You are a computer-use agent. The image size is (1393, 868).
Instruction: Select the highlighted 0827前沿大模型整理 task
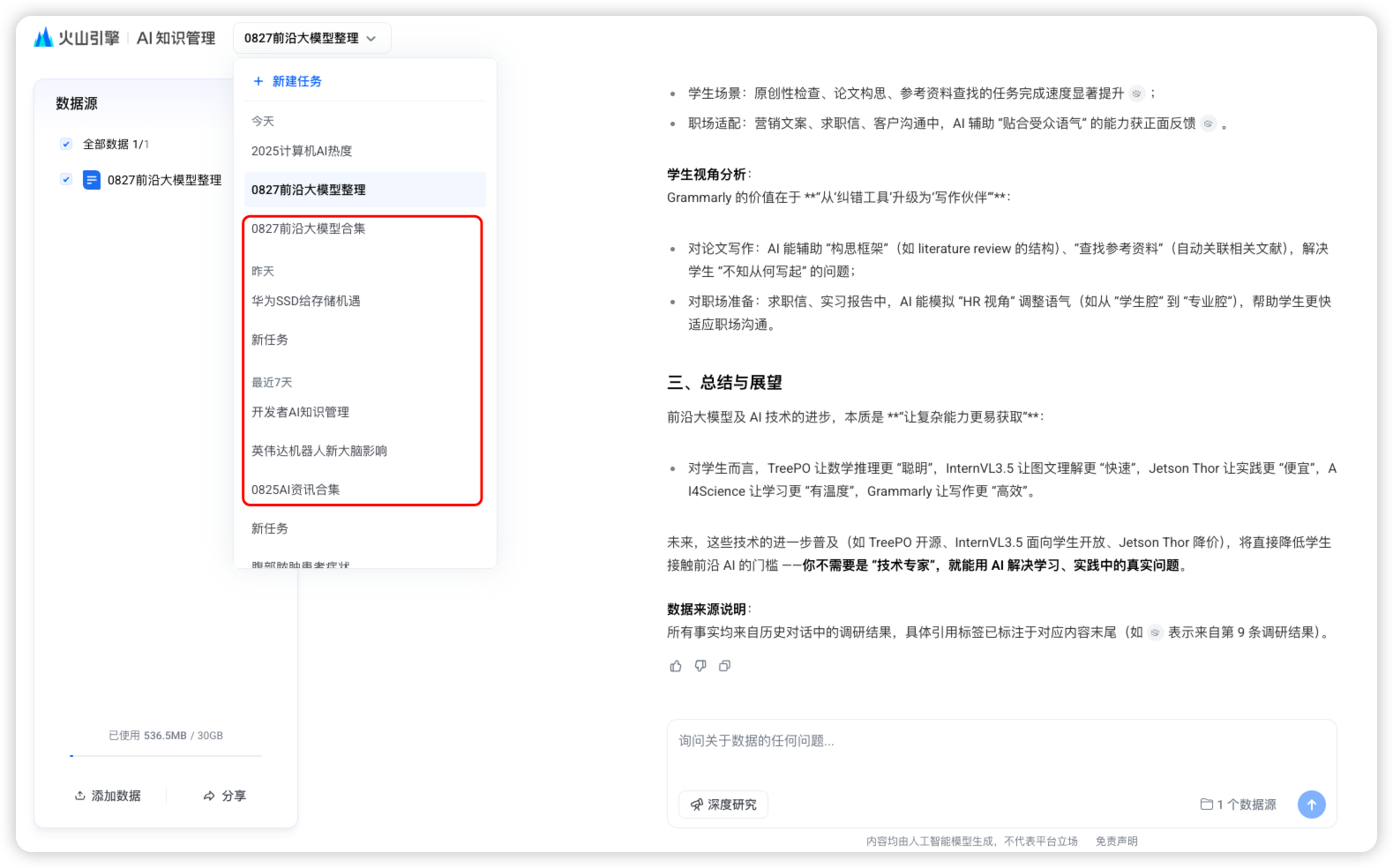point(364,190)
